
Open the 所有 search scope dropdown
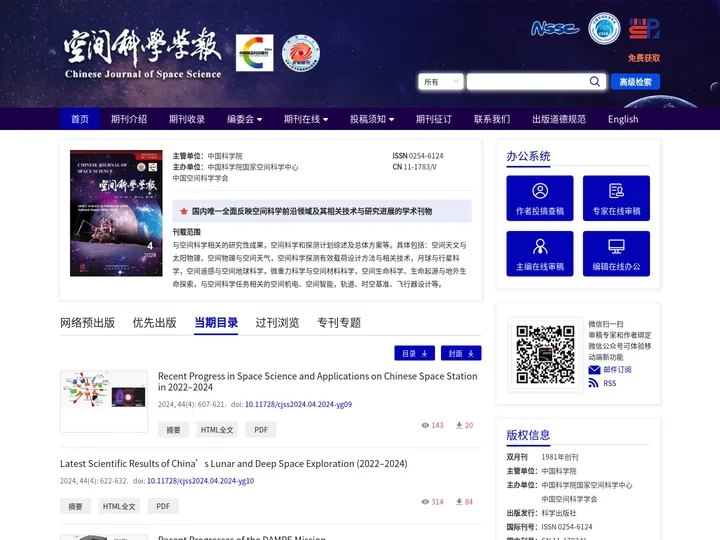(441, 82)
